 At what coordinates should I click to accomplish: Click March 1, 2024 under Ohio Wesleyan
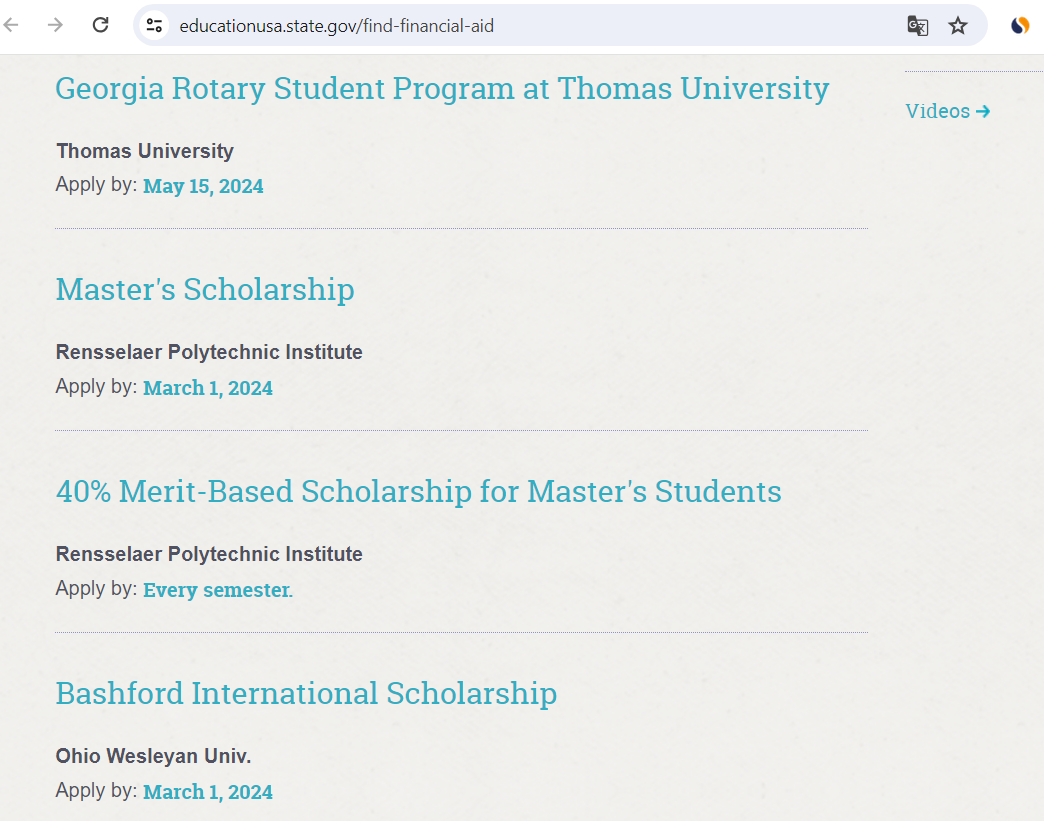tap(208, 792)
